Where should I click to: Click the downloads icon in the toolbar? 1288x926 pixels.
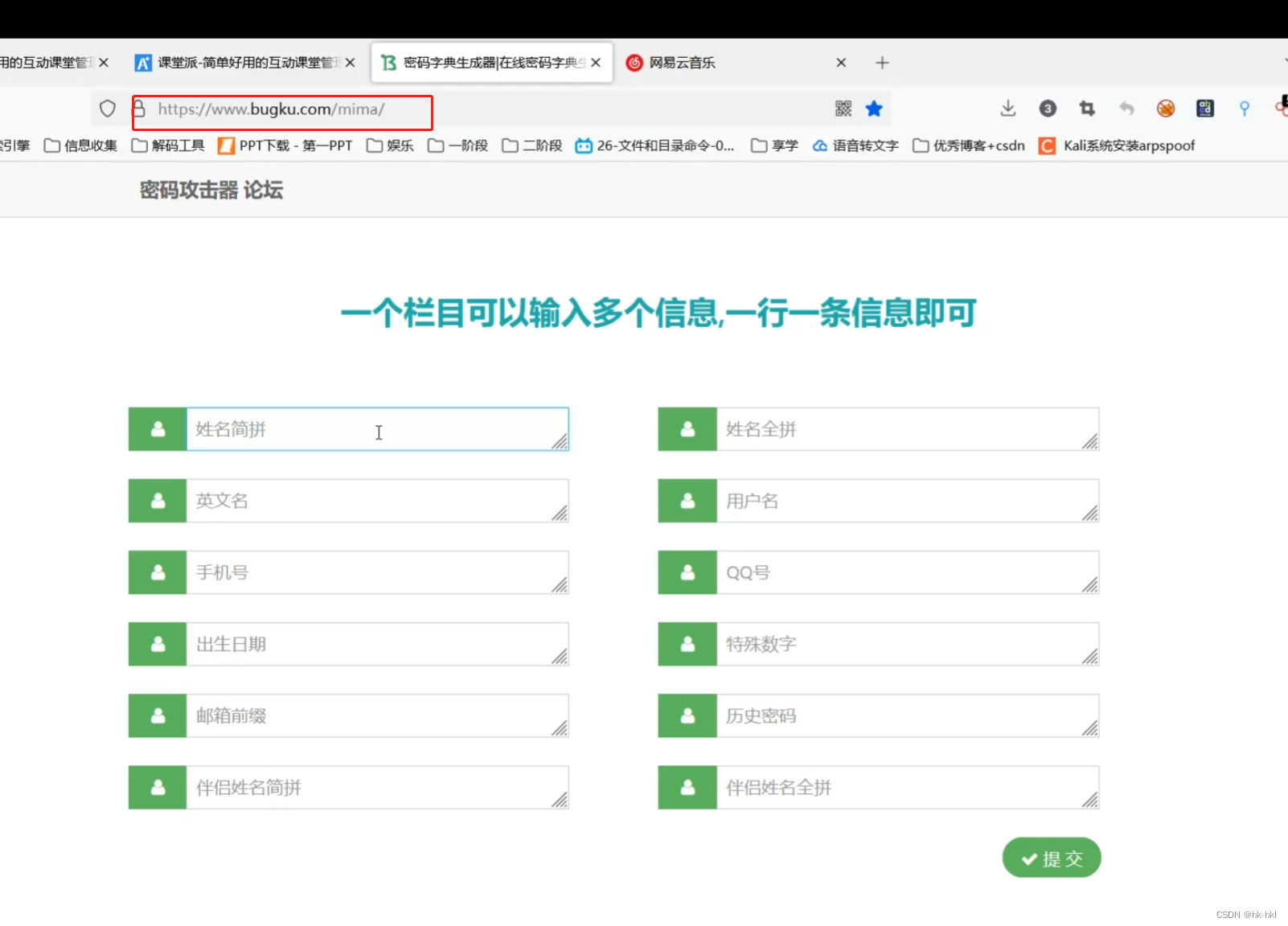(x=1007, y=109)
